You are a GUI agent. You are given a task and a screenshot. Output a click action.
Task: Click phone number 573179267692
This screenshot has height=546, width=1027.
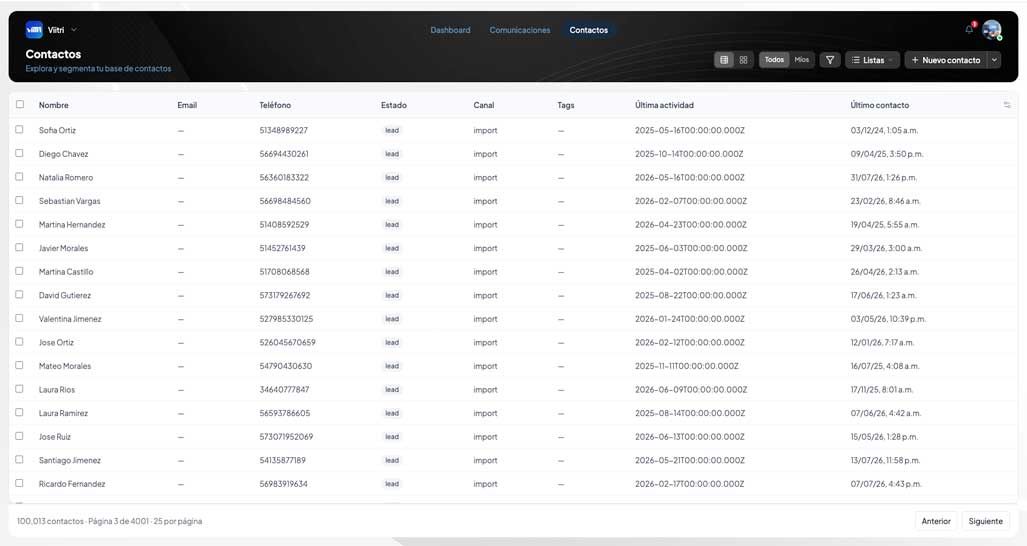coord(285,295)
